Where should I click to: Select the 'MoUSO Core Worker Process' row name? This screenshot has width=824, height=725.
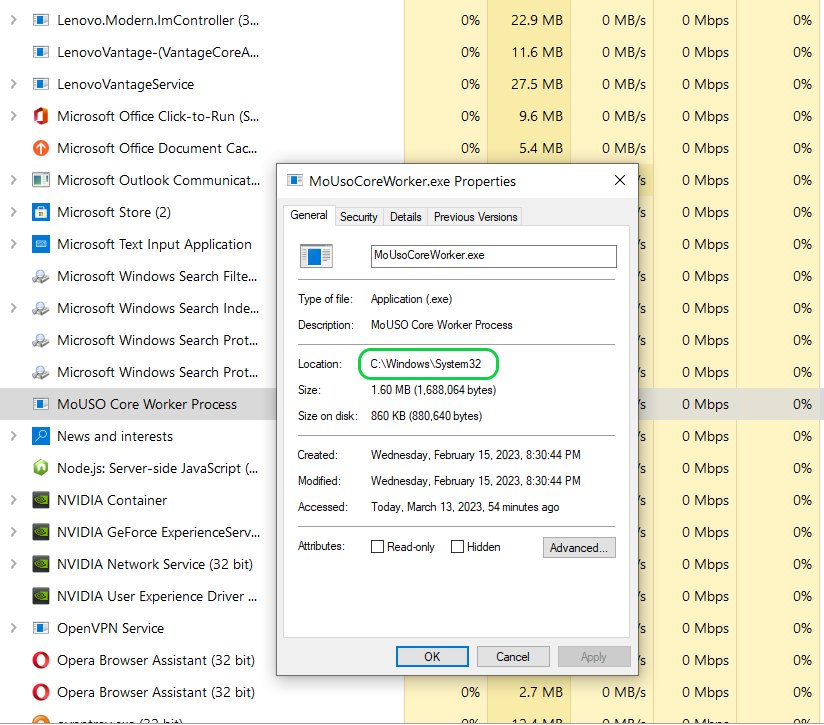pos(147,405)
